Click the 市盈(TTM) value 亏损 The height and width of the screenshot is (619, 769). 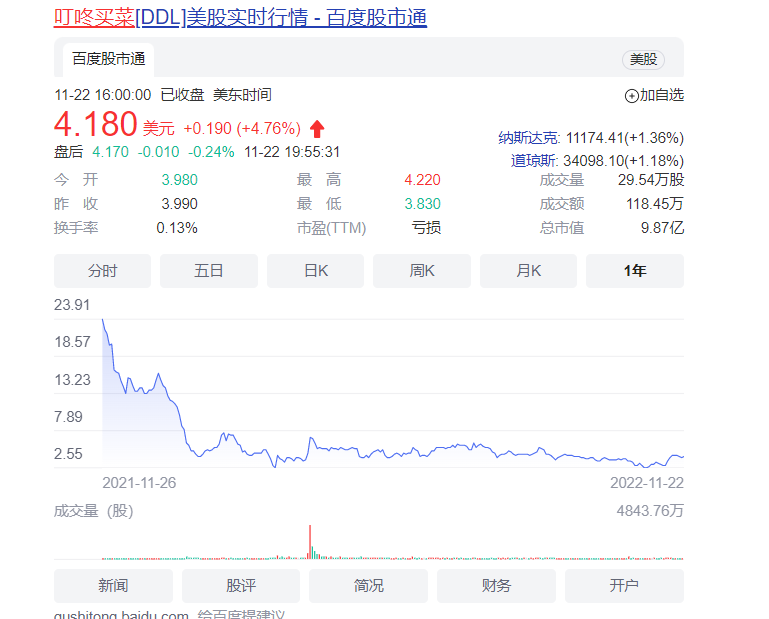[x=426, y=228]
